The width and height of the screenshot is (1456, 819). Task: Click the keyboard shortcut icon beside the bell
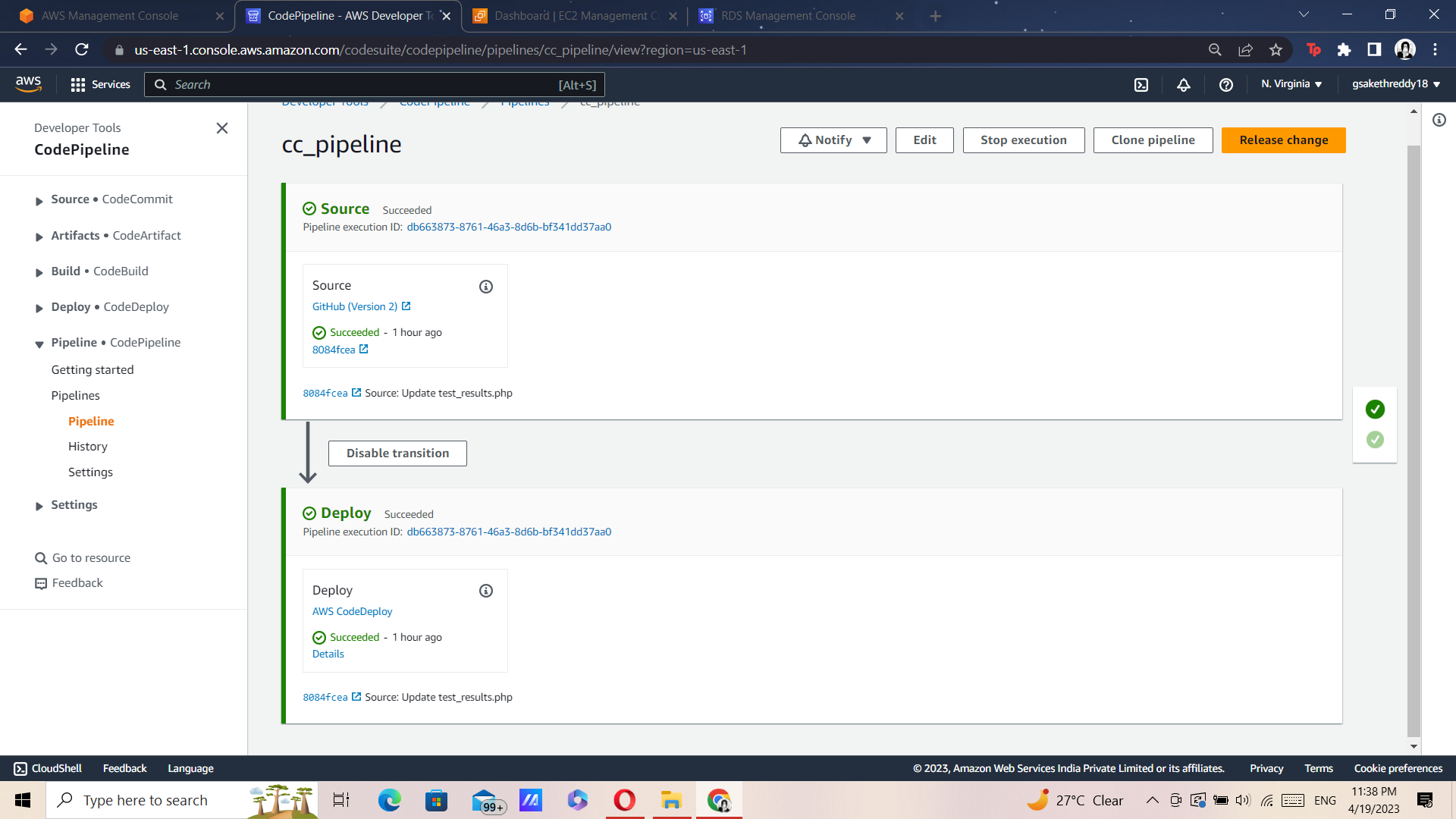pyautogui.click(x=1141, y=84)
